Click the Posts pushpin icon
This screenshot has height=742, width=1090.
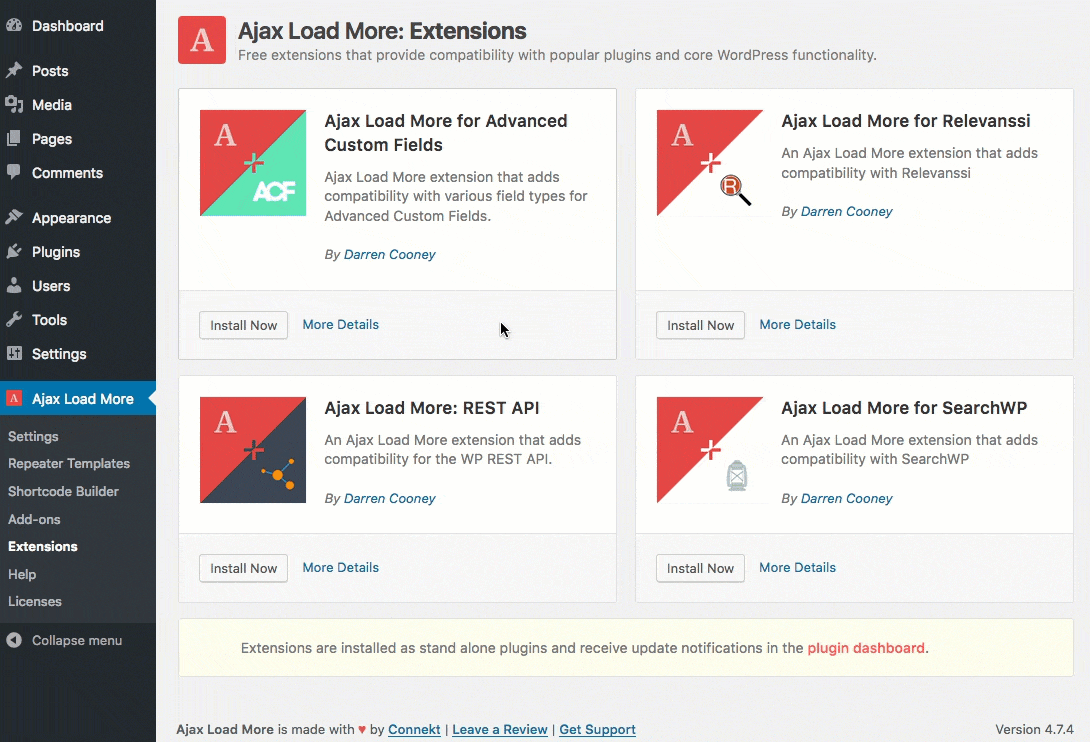click(x=14, y=70)
